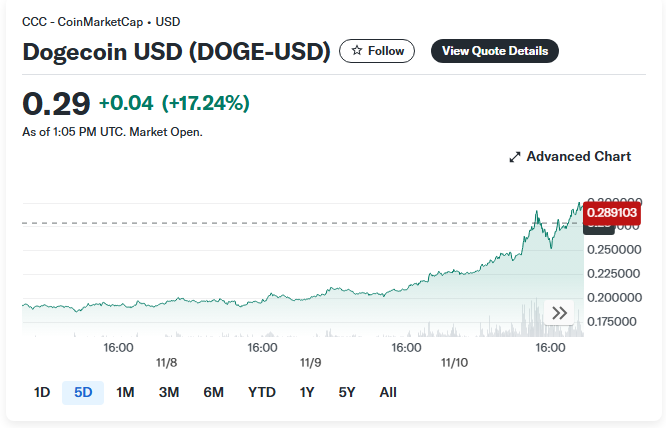Switch chart to 3M range
Screen dimensions: 666x428
pyautogui.click(x=169, y=393)
